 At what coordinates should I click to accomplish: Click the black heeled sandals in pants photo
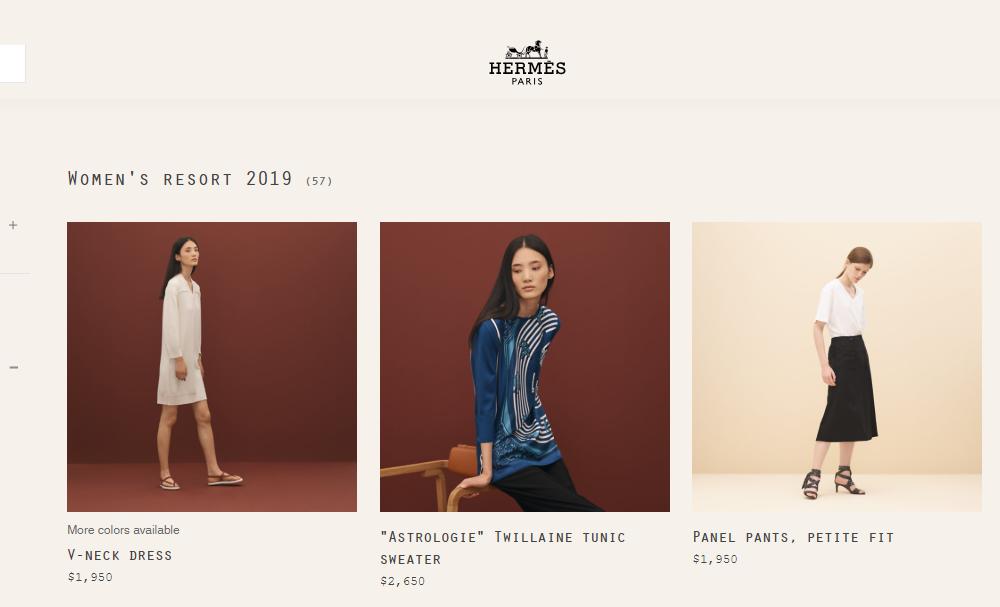point(832,483)
